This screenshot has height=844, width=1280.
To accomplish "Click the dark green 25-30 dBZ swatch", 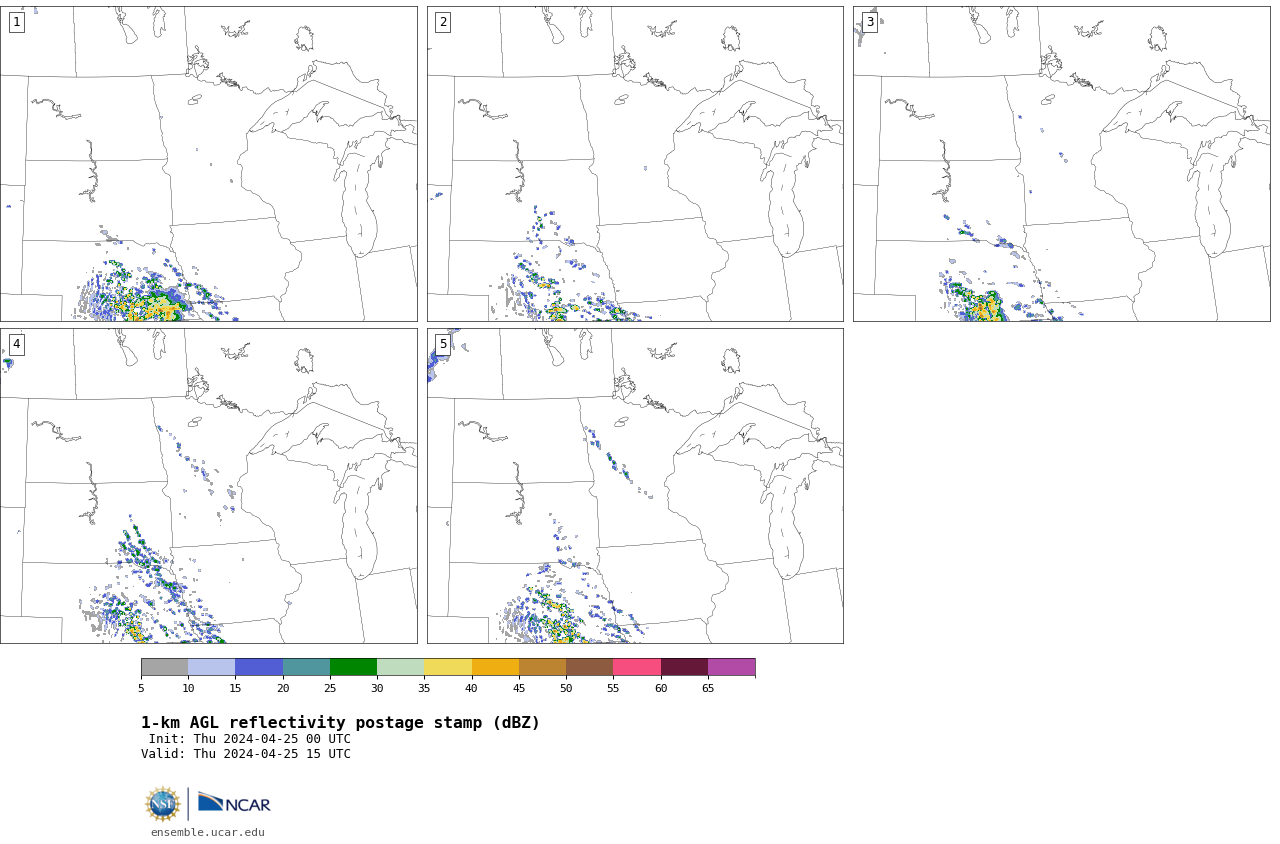I will (x=353, y=667).
